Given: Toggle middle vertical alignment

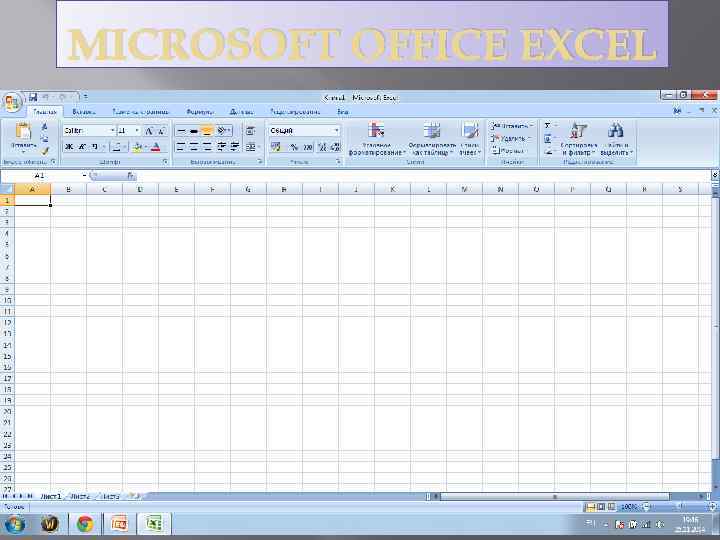Looking at the screenshot, I should pyautogui.click(x=194, y=131).
